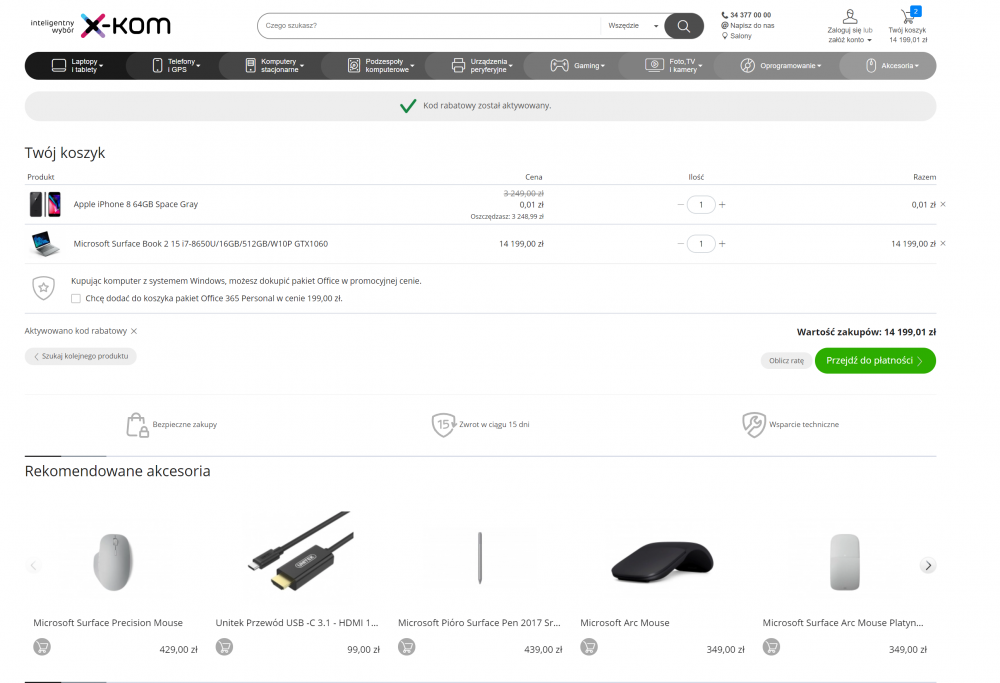Open the shopping cart icon in header
1000x683 pixels.
coord(908,16)
